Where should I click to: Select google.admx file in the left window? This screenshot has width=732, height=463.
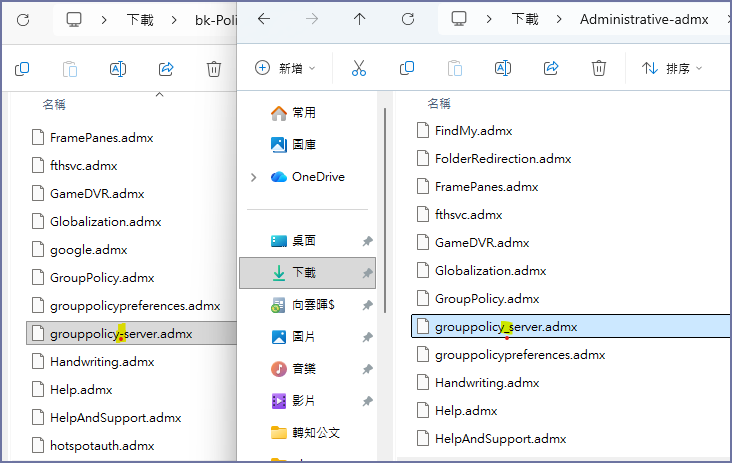point(88,250)
